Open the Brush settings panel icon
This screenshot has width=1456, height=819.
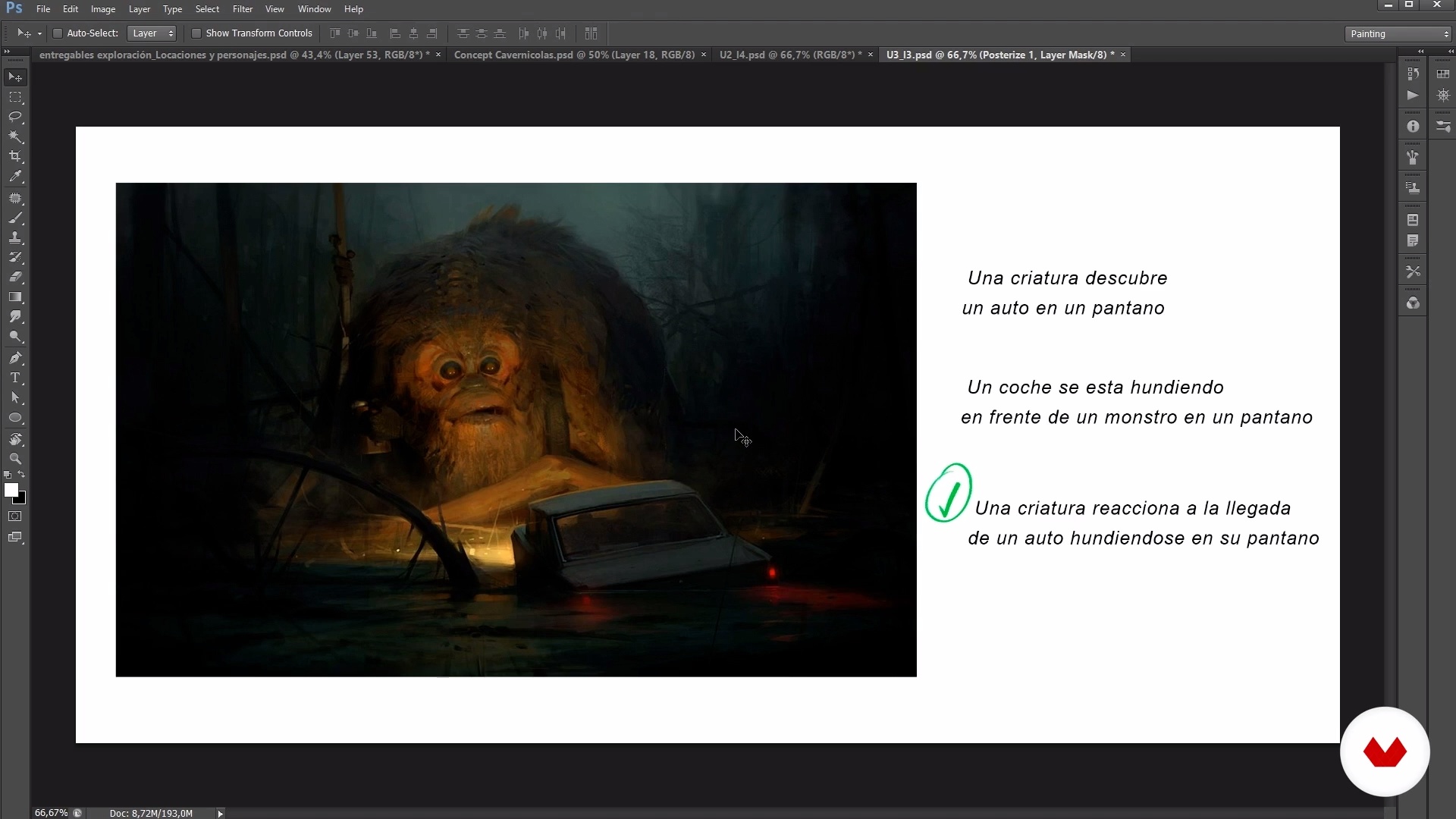[x=1443, y=127]
